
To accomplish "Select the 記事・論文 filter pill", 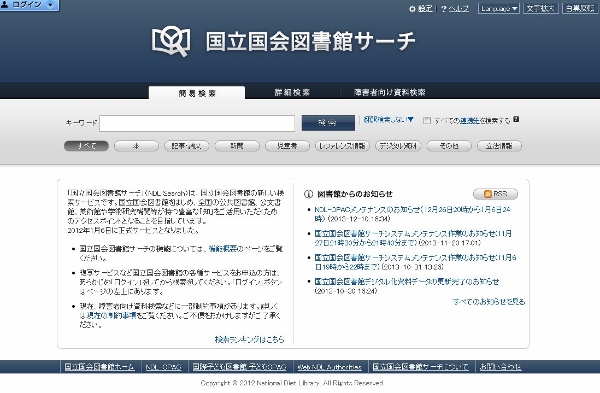I will (x=187, y=146).
